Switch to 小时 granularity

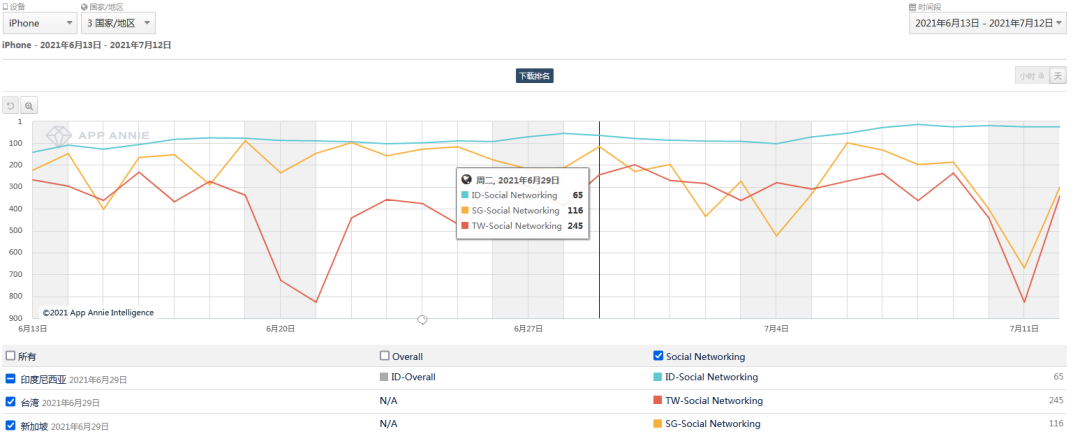point(1032,76)
